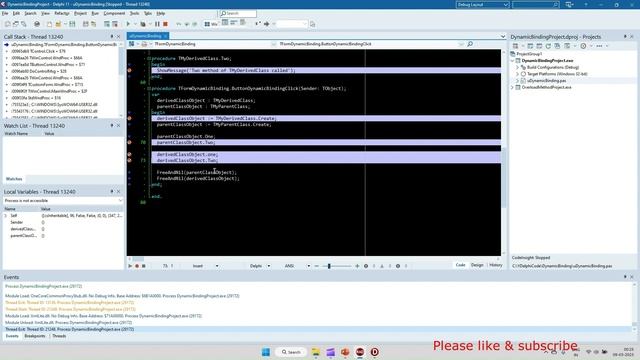Click the Projects panel refresh icon

pos(548,46)
